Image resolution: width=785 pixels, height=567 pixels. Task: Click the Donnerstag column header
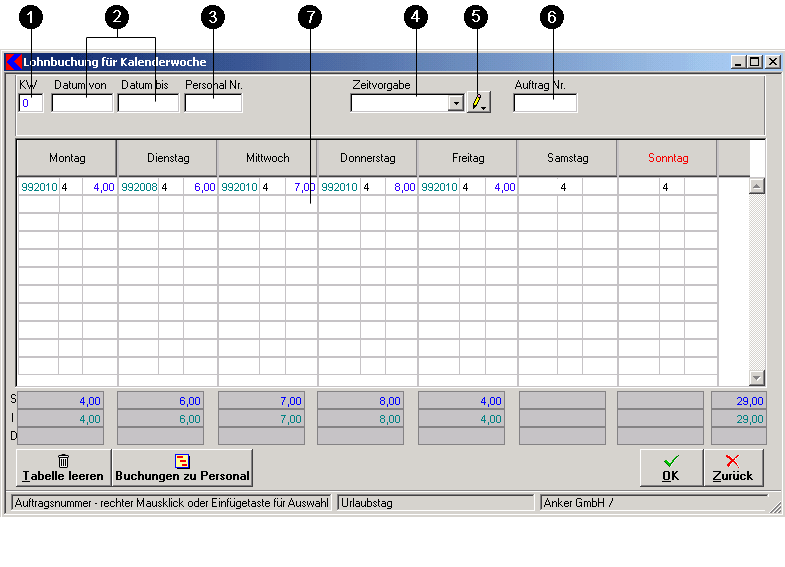[367, 158]
